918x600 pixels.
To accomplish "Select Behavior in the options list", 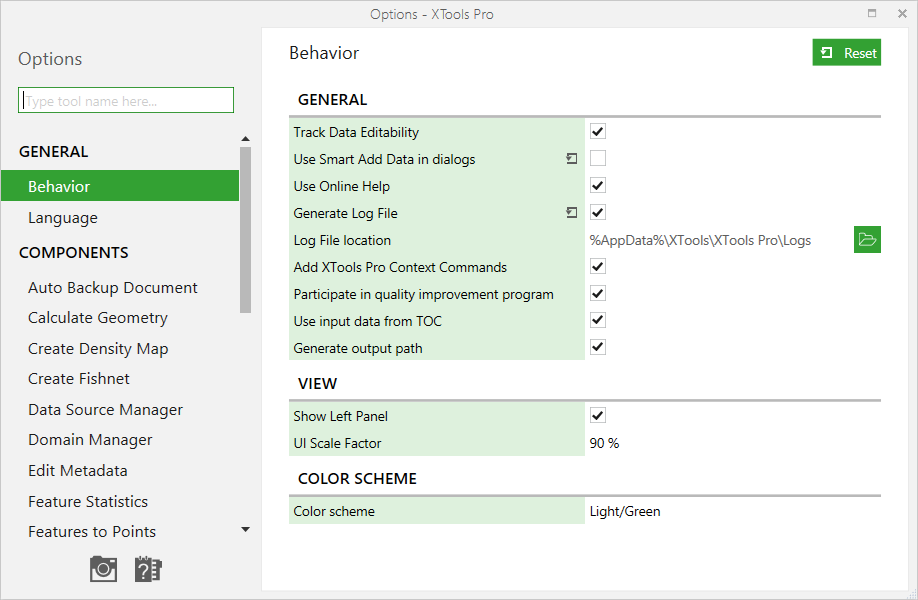I will (x=120, y=186).
